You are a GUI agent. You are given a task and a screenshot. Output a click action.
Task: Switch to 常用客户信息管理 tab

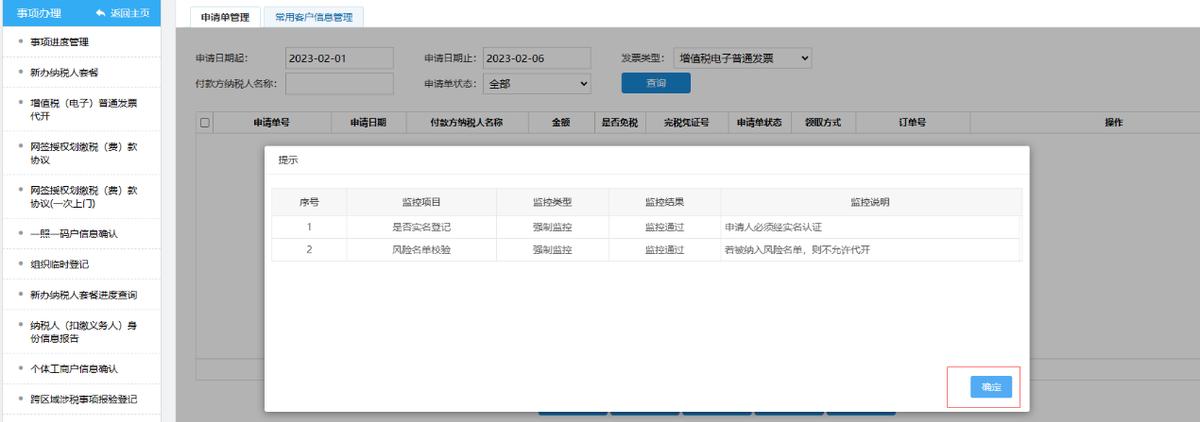pyautogui.click(x=313, y=17)
